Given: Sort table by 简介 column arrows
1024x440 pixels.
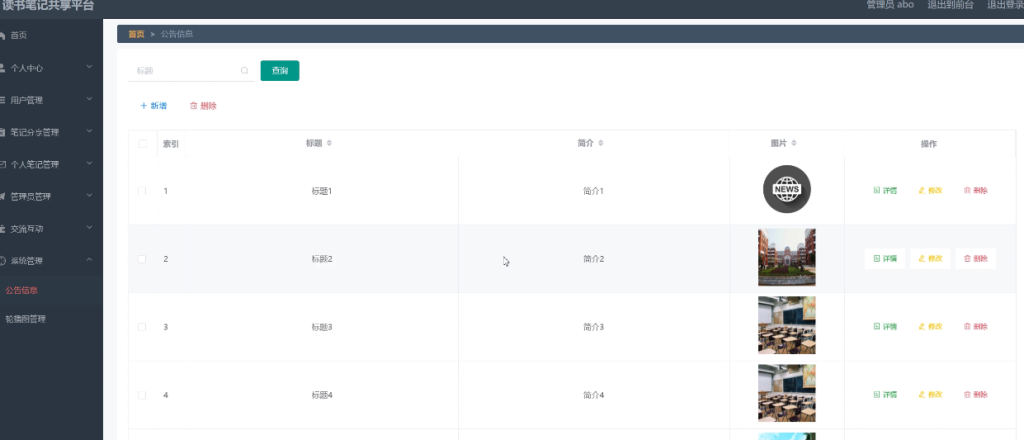Looking at the screenshot, I should (600, 143).
